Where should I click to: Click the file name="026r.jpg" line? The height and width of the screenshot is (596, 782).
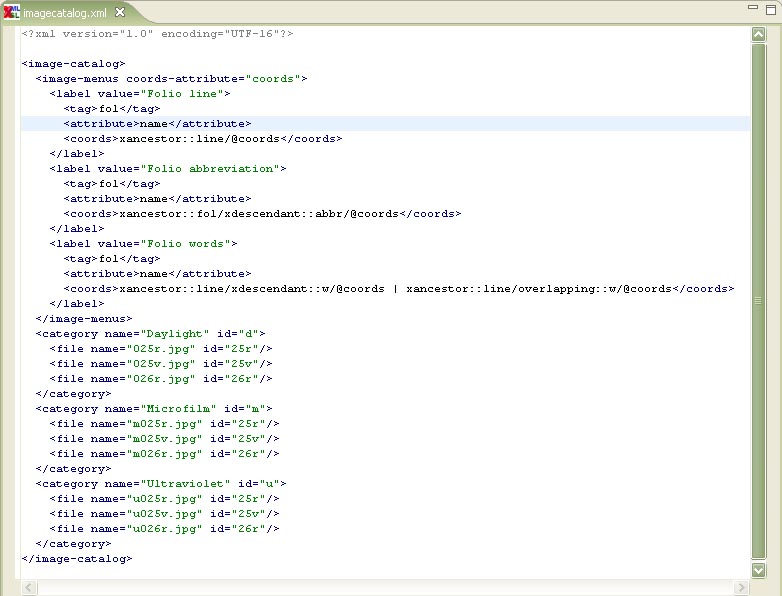click(x=161, y=379)
